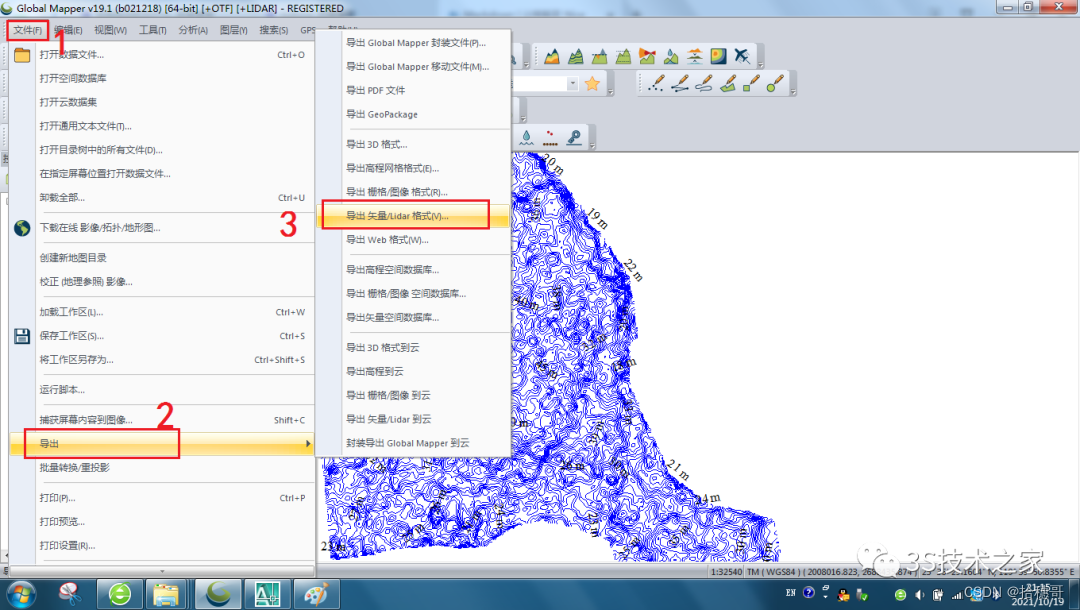Open Windows Start menu orb
The width and height of the screenshot is (1080, 610).
20,594
